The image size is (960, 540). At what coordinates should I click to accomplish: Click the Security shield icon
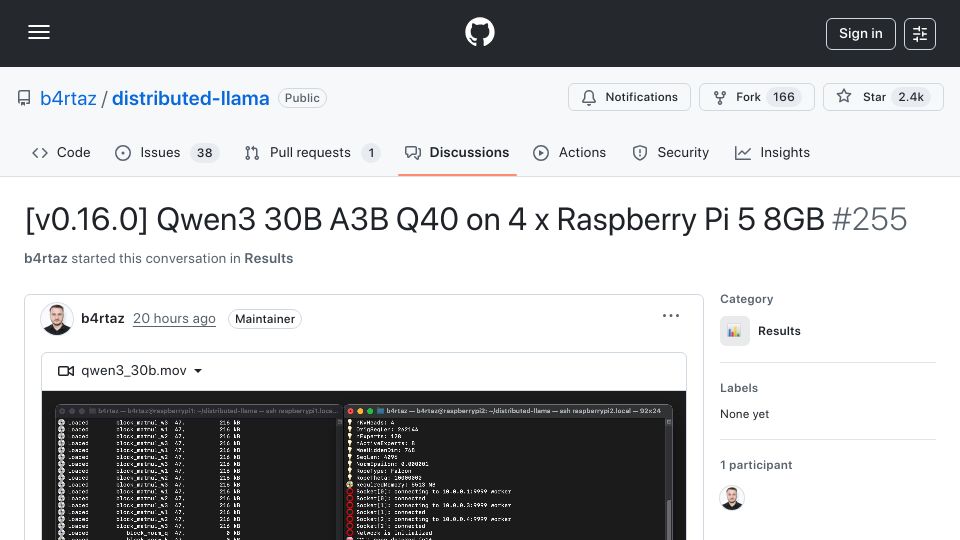pos(640,153)
